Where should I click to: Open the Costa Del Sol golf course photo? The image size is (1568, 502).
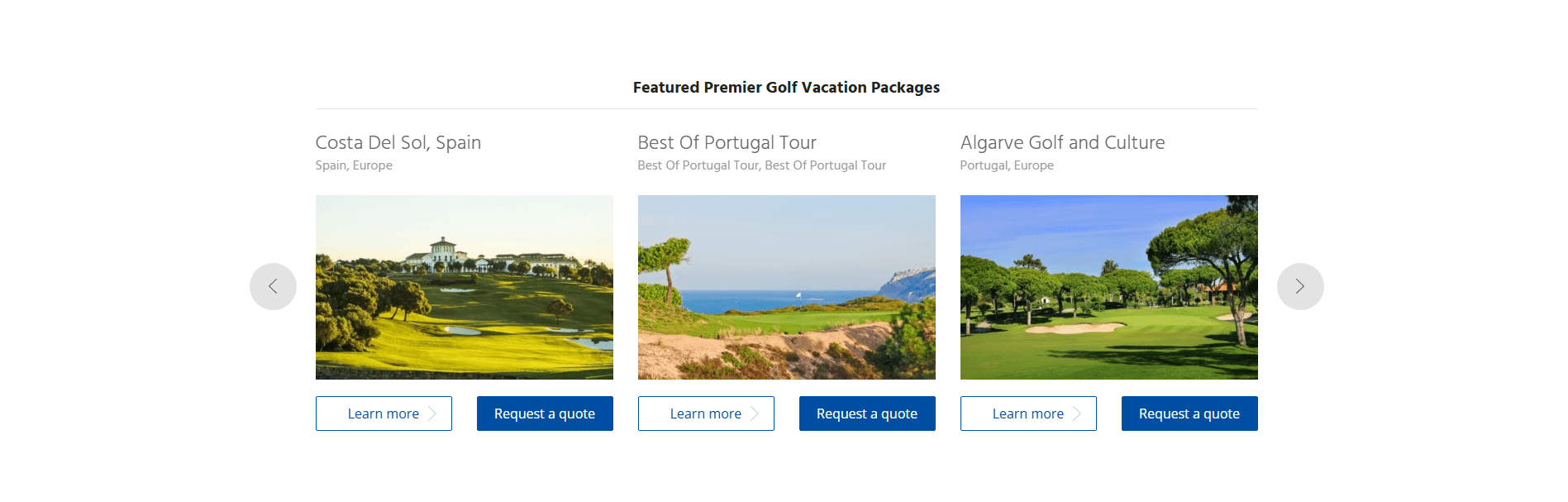465,287
